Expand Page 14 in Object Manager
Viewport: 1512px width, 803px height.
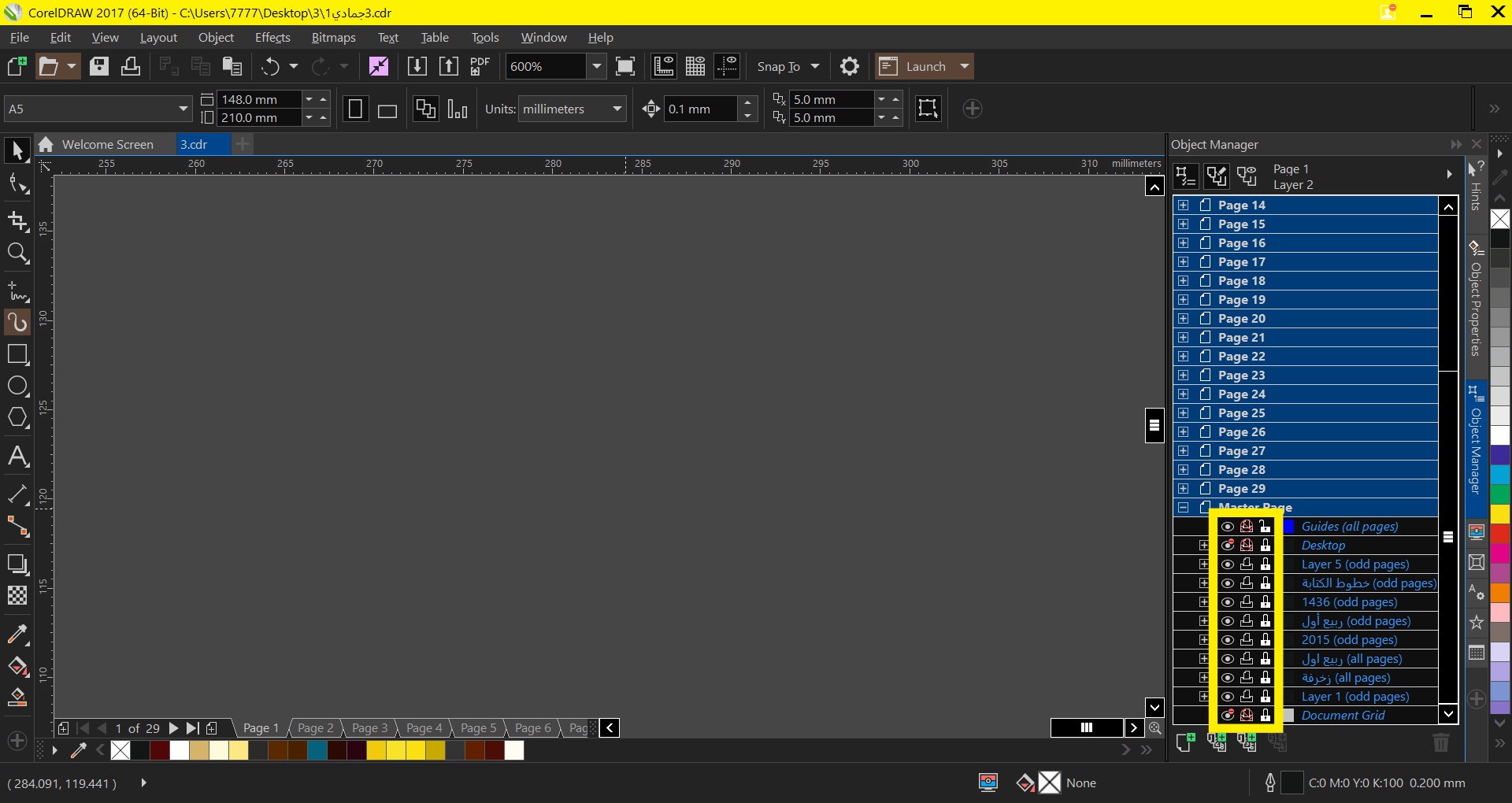point(1183,205)
